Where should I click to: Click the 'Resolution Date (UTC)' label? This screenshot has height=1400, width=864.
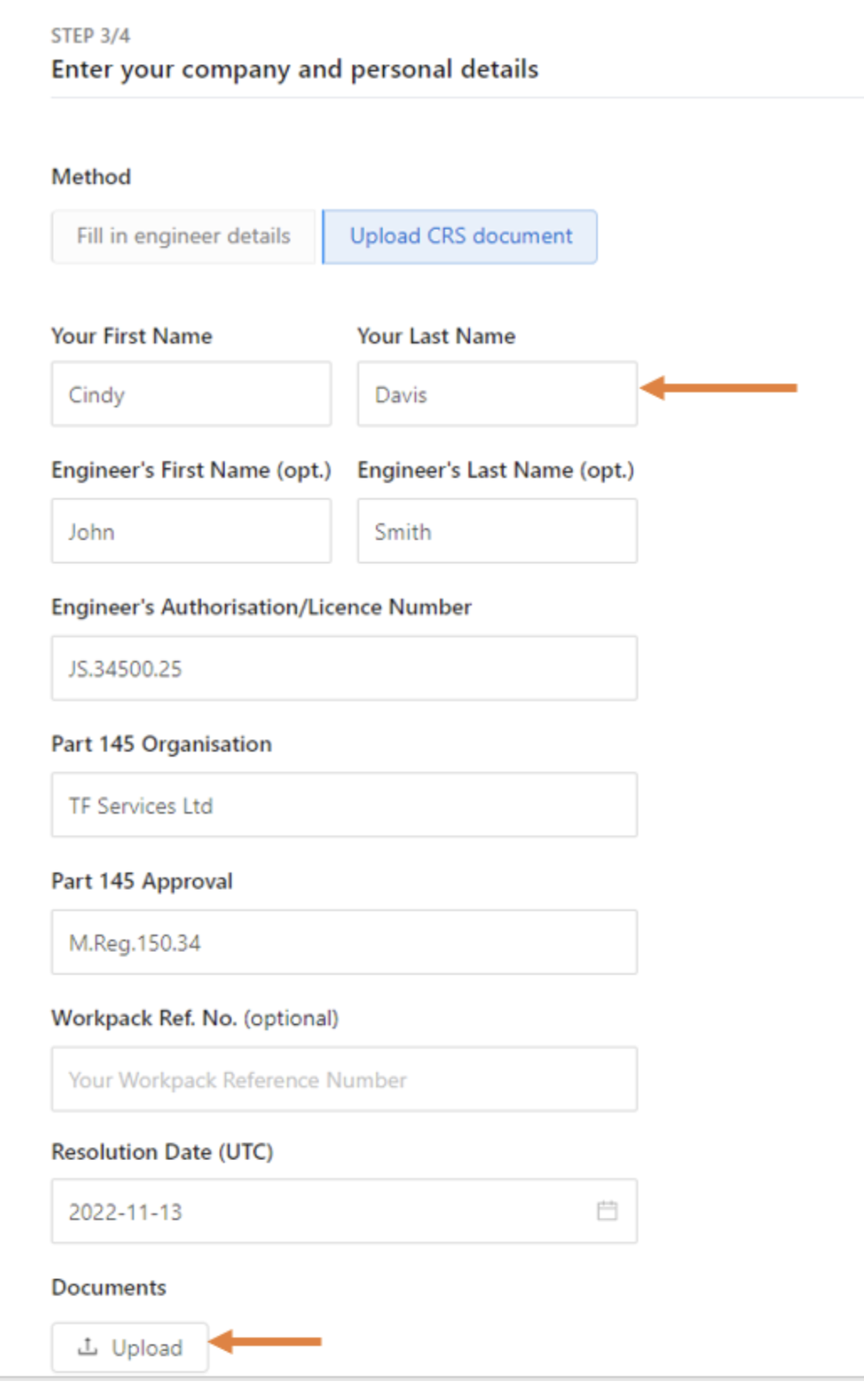coord(162,1152)
